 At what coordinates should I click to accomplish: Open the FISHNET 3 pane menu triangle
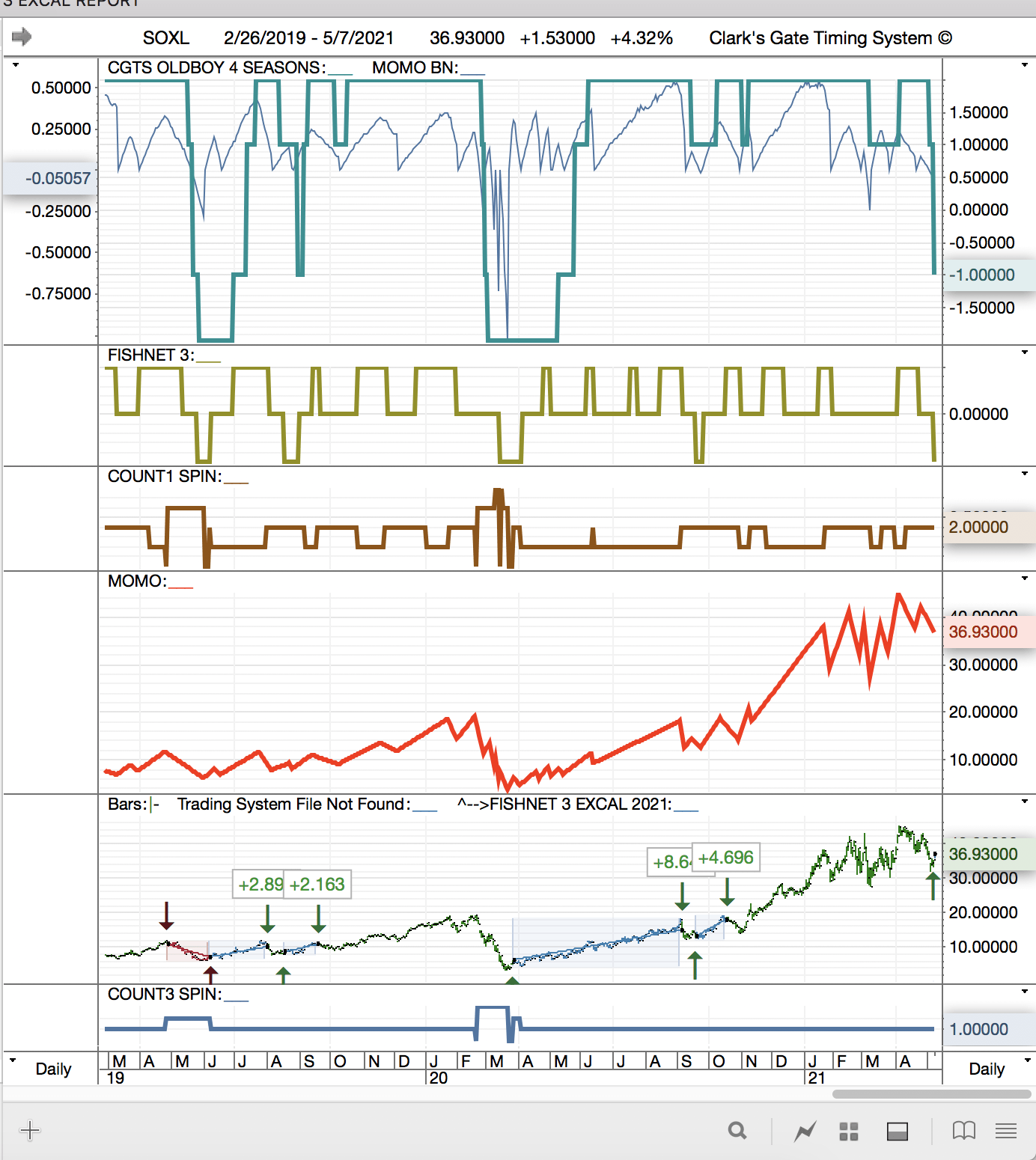[1025, 352]
